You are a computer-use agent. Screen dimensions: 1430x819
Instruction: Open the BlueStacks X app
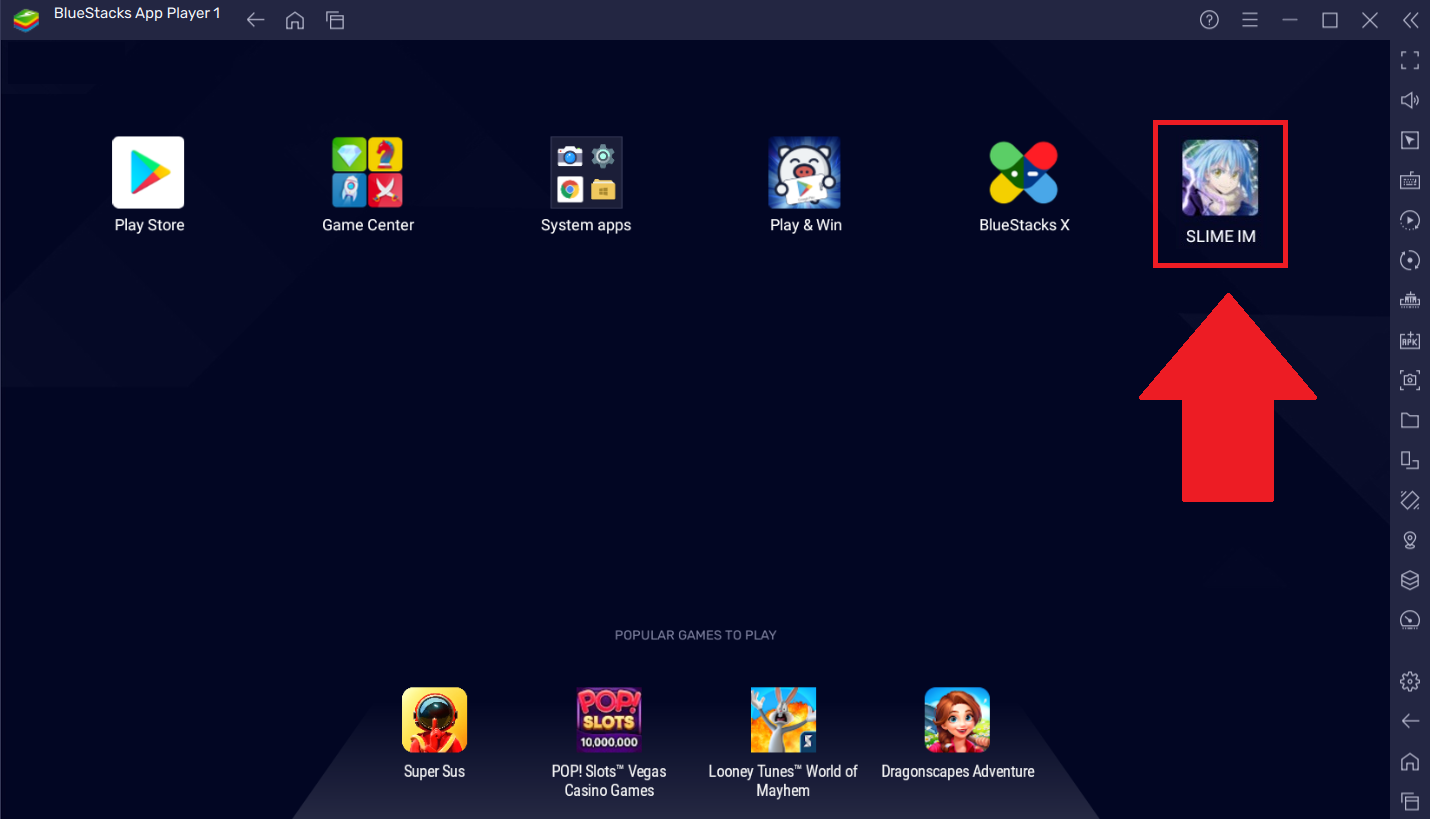(x=1023, y=173)
